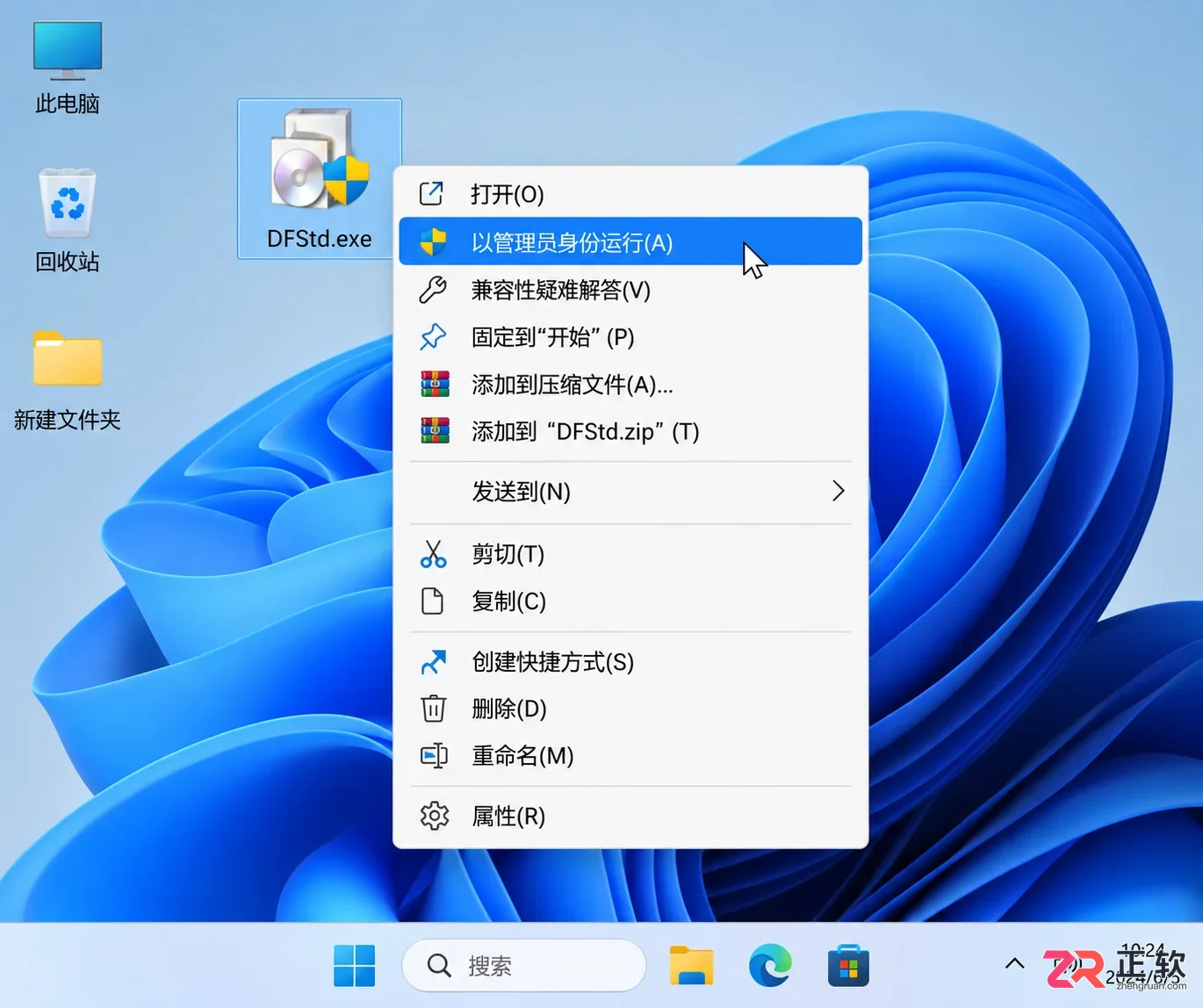Viewport: 1203px width, 1008px height.
Task: Select the 回收站 recycle bin icon
Action: click(x=68, y=220)
